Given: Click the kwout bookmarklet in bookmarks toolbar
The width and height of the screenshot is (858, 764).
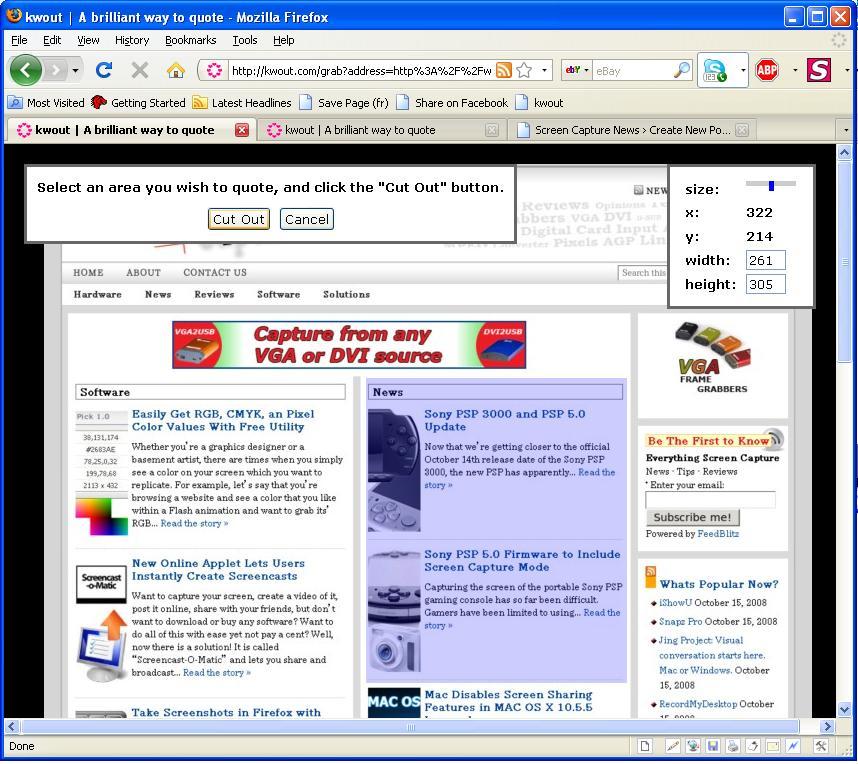Looking at the screenshot, I should point(539,103).
